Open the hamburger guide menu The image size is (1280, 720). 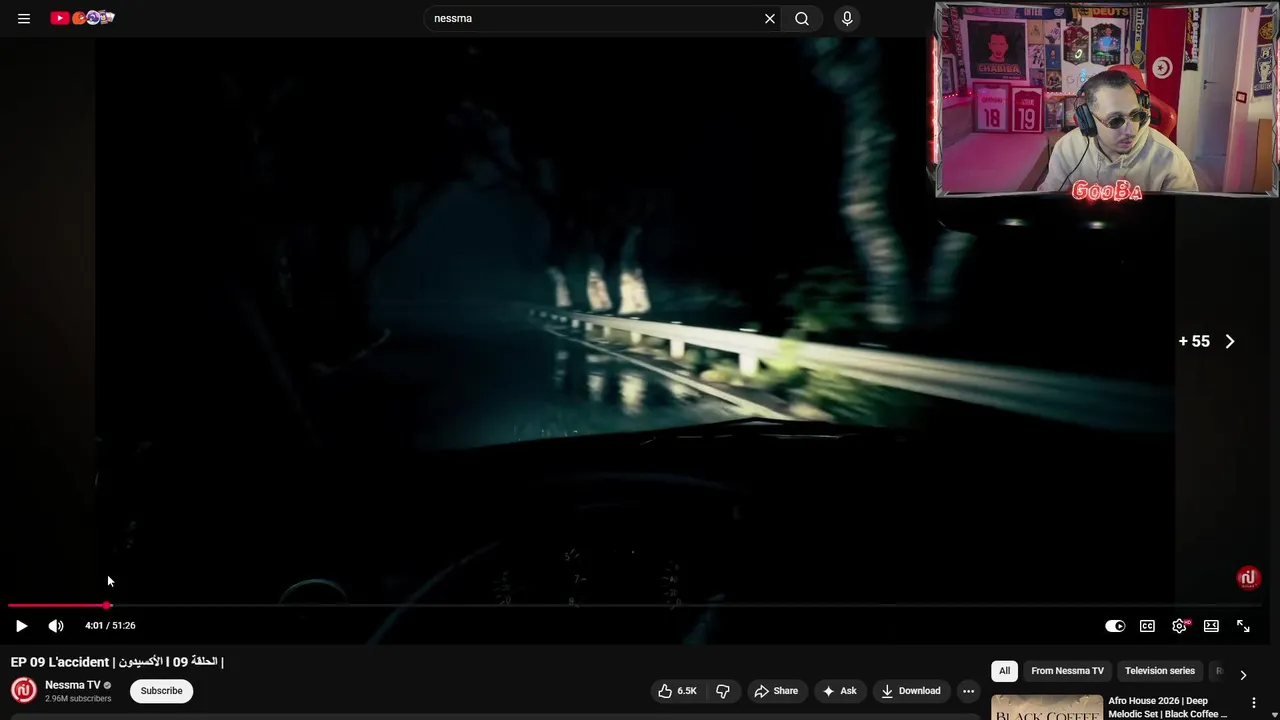pyautogui.click(x=24, y=18)
